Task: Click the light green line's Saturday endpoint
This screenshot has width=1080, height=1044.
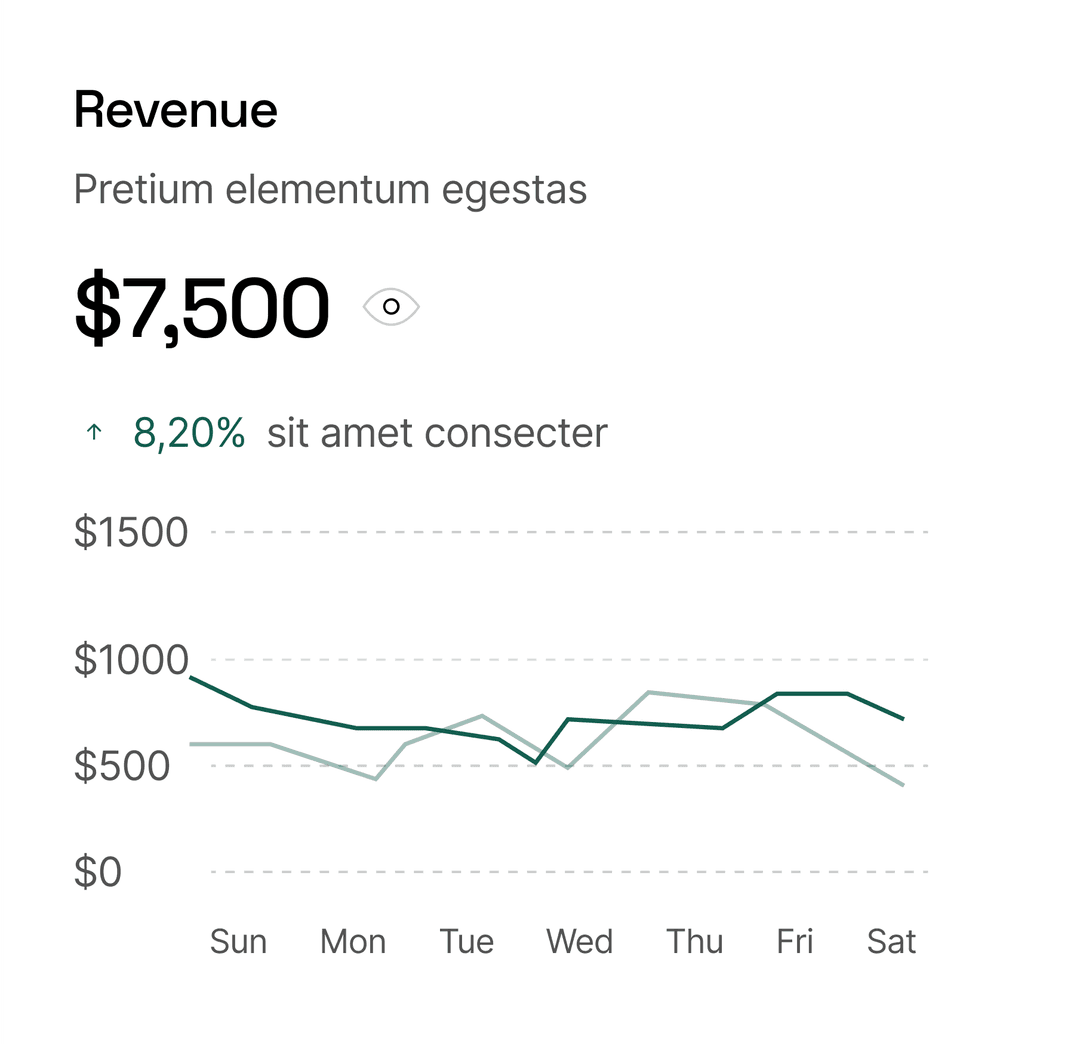Action: tap(903, 785)
